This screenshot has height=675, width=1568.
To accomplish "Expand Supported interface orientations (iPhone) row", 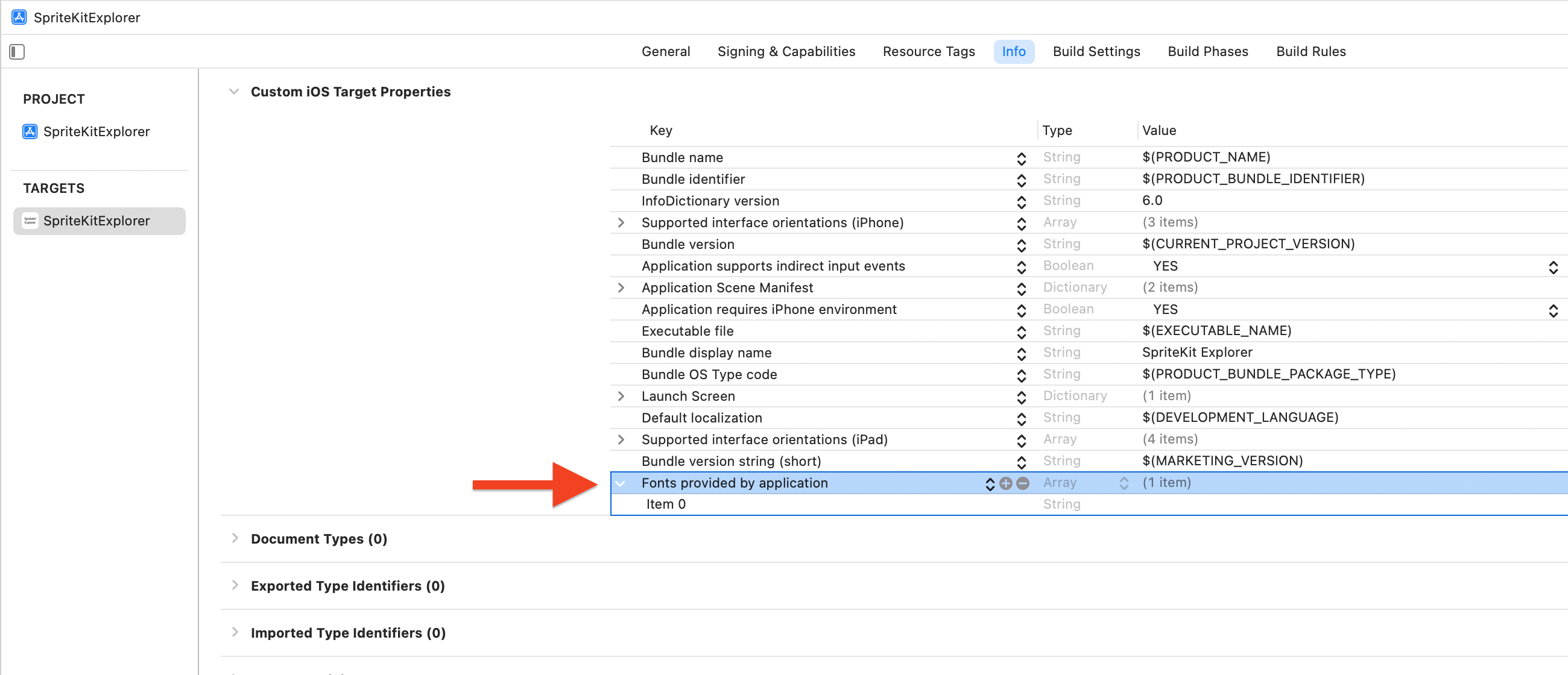I will click(621, 222).
